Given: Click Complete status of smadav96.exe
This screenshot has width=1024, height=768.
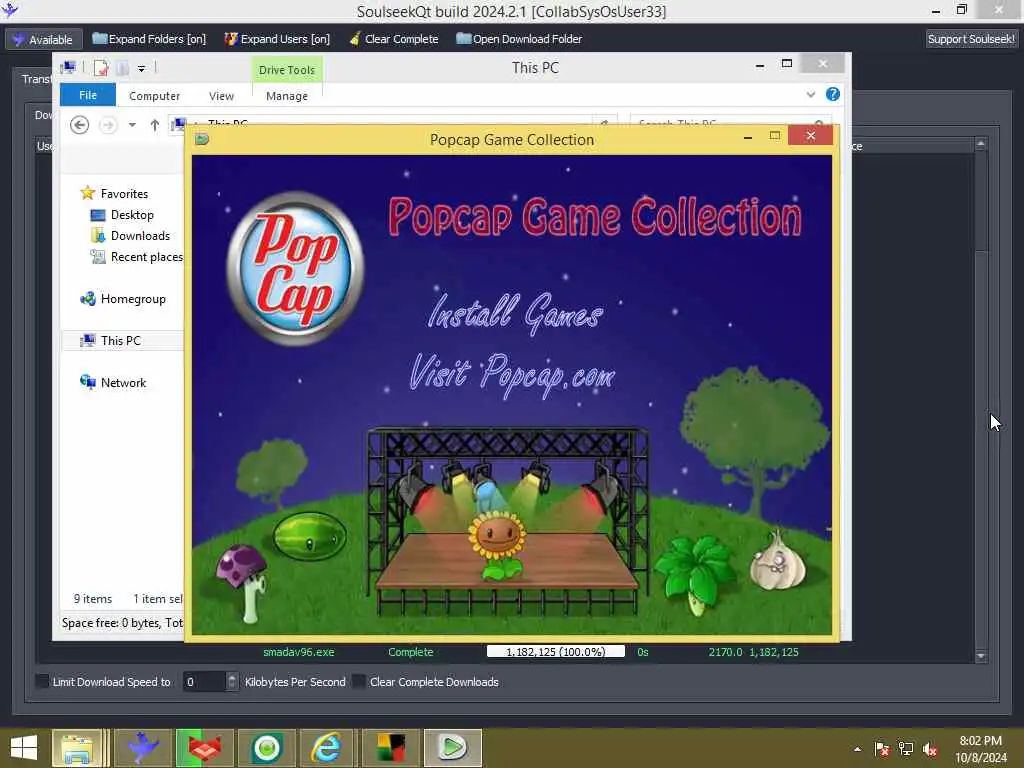Looking at the screenshot, I should click(410, 652).
